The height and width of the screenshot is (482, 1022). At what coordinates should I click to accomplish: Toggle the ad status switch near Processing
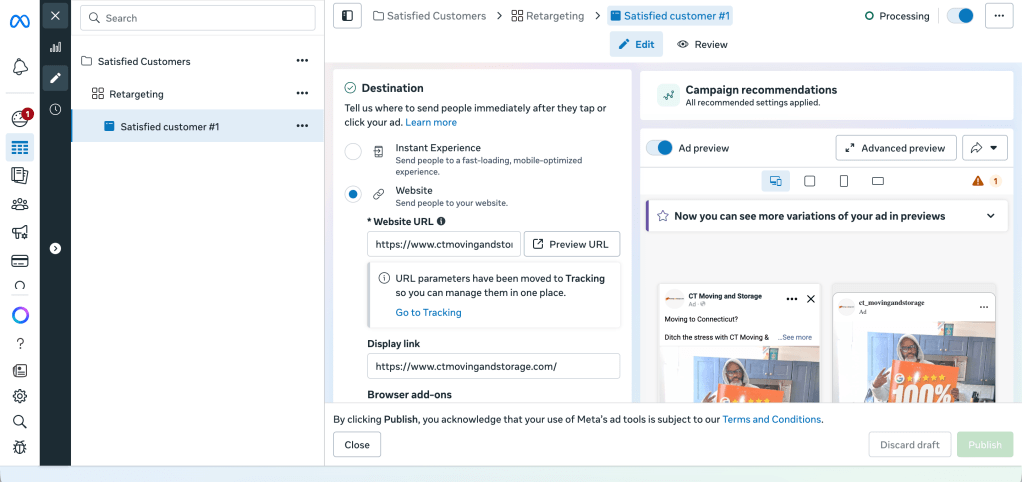(960, 16)
